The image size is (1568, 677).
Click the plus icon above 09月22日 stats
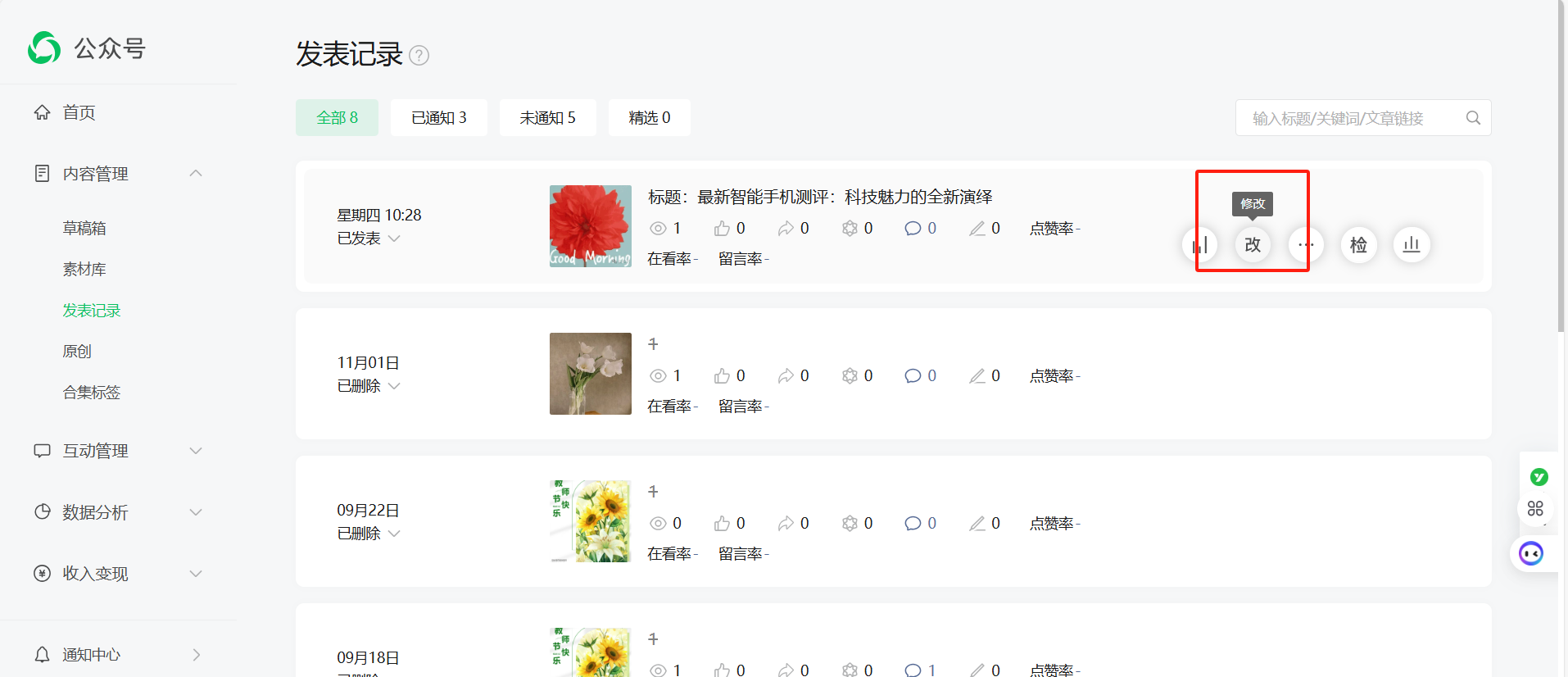tap(653, 492)
